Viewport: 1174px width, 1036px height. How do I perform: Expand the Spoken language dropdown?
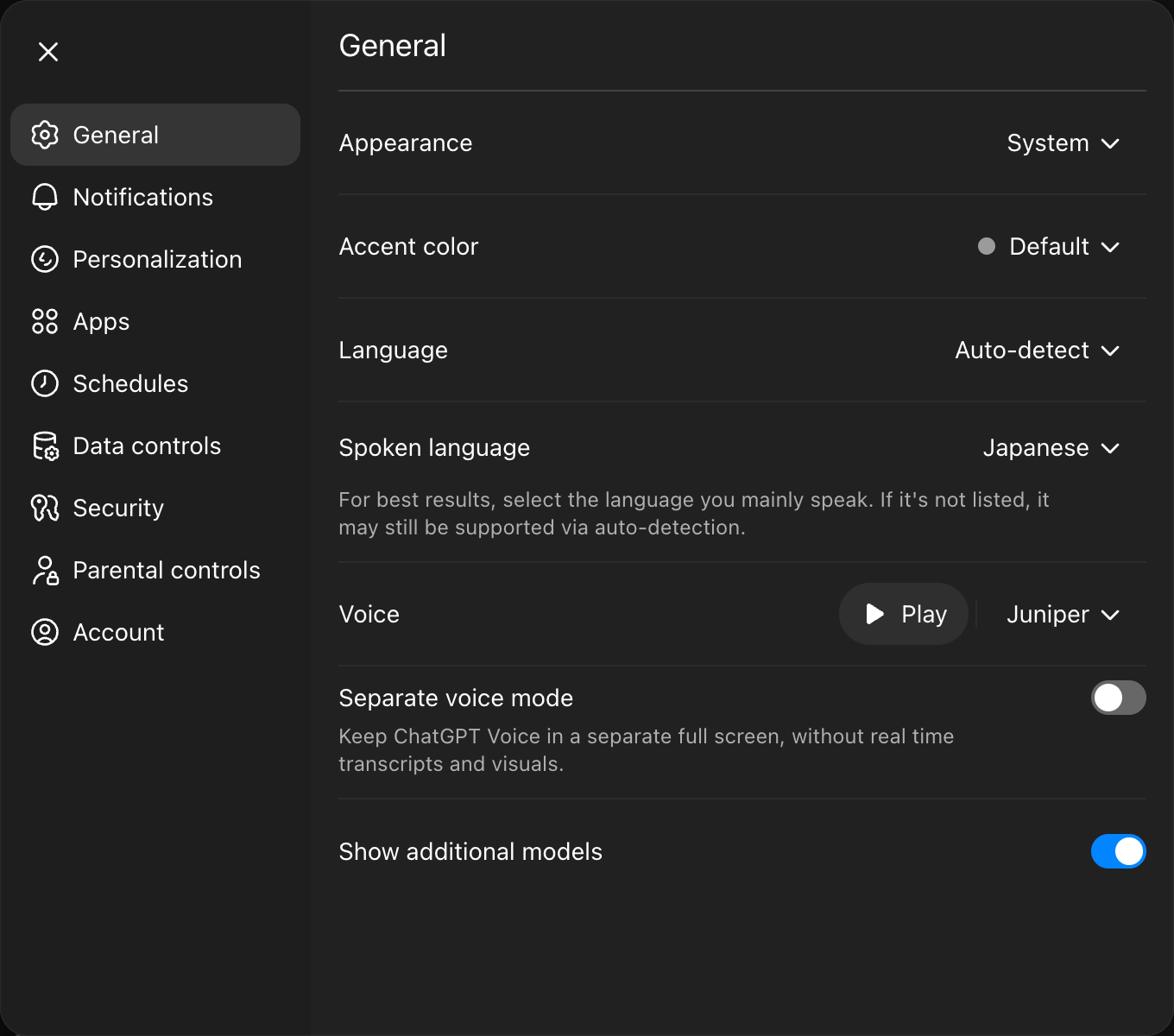tap(1051, 448)
